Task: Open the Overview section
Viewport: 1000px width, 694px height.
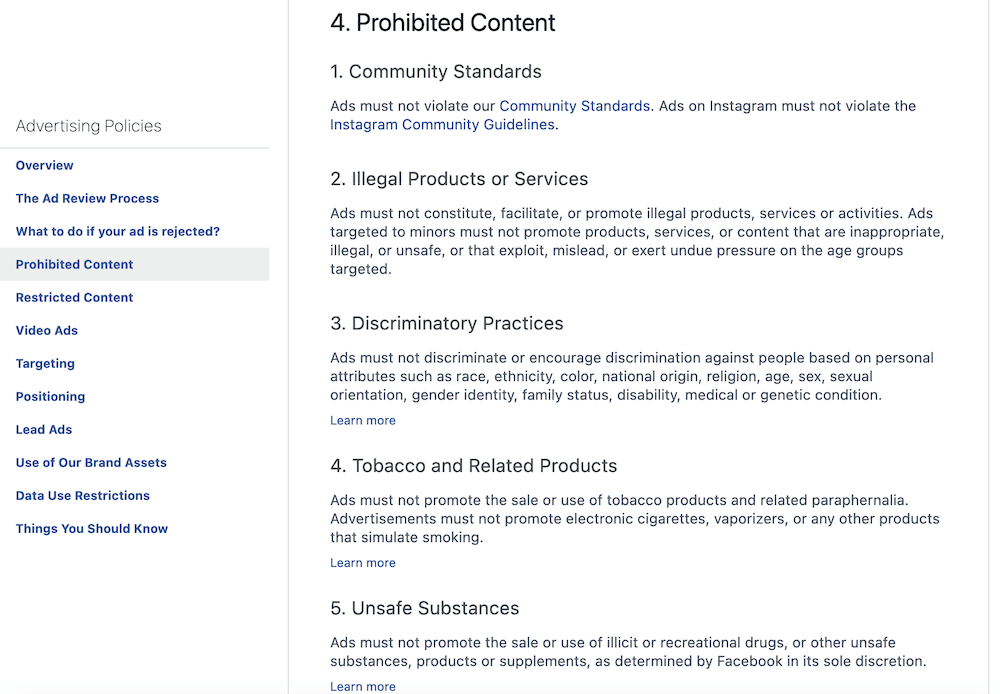Action: [x=44, y=165]
